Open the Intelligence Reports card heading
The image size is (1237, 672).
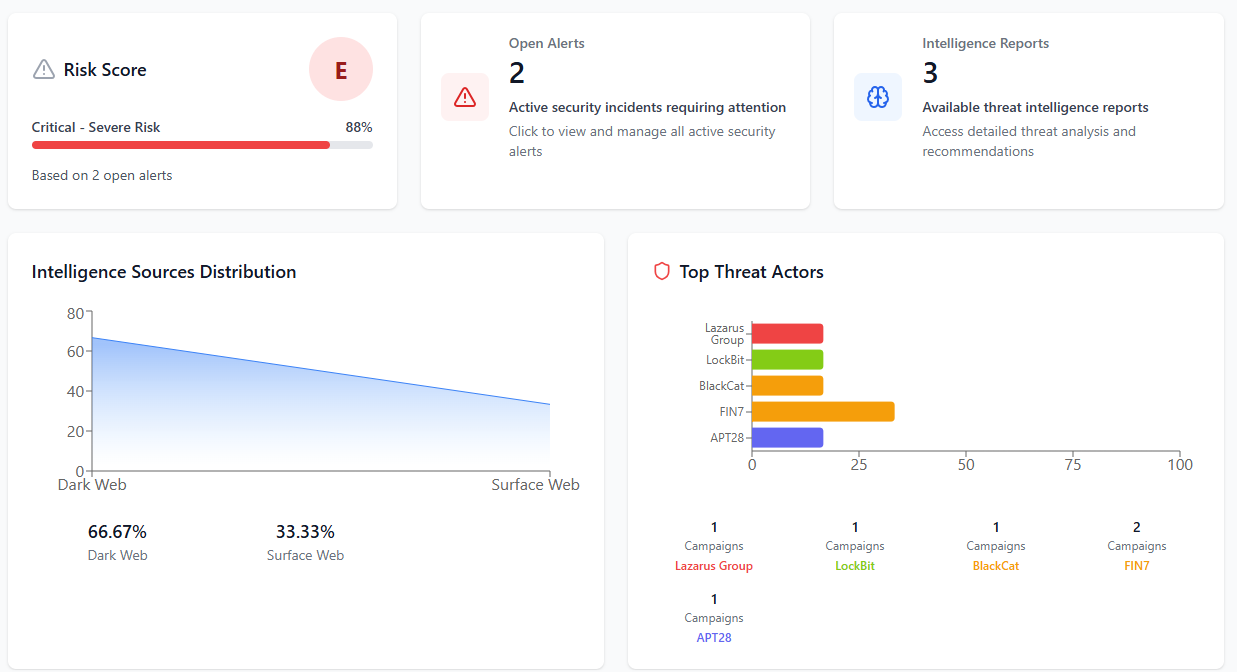coord(985,43)
